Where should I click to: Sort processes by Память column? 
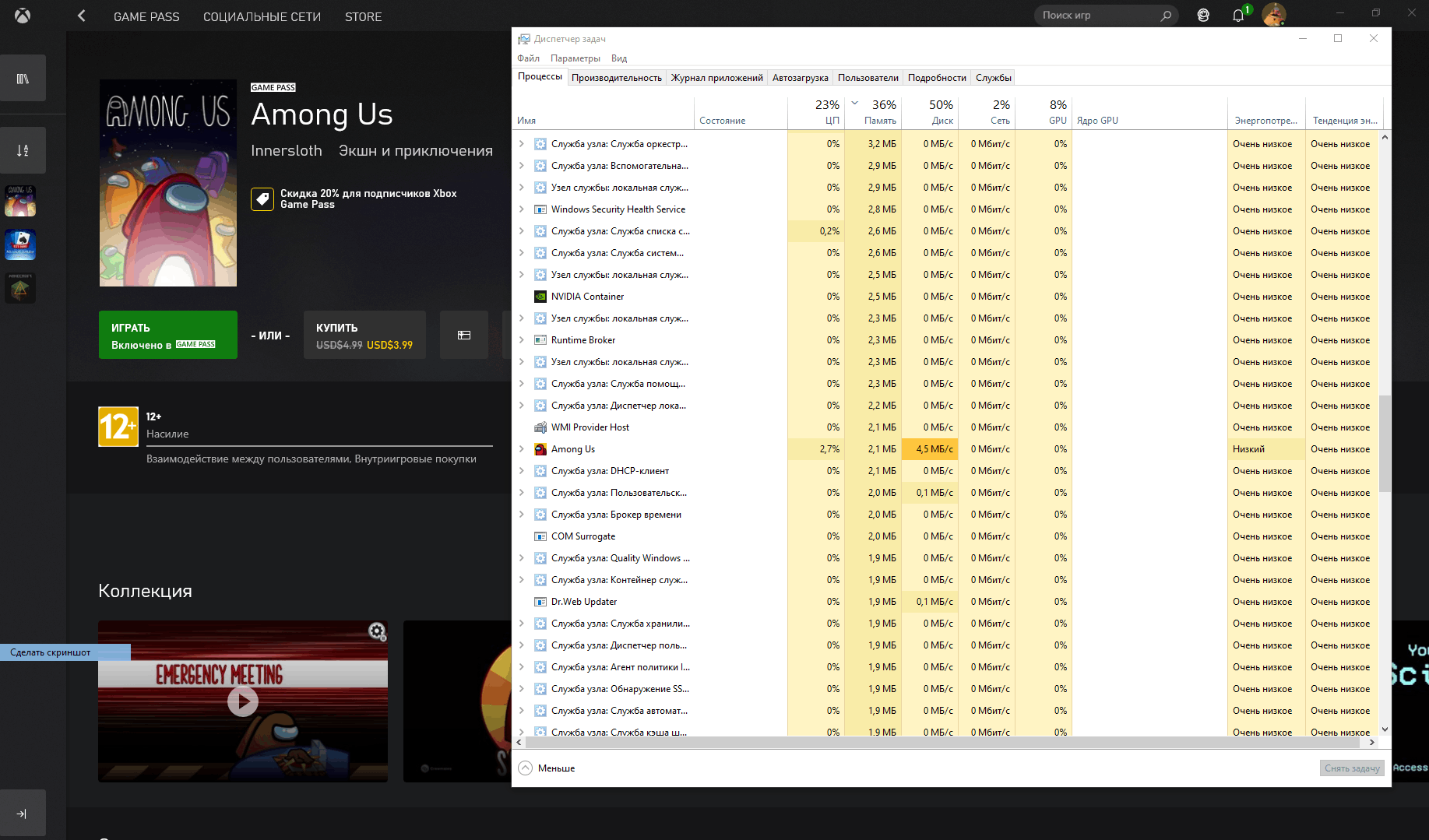873,112
